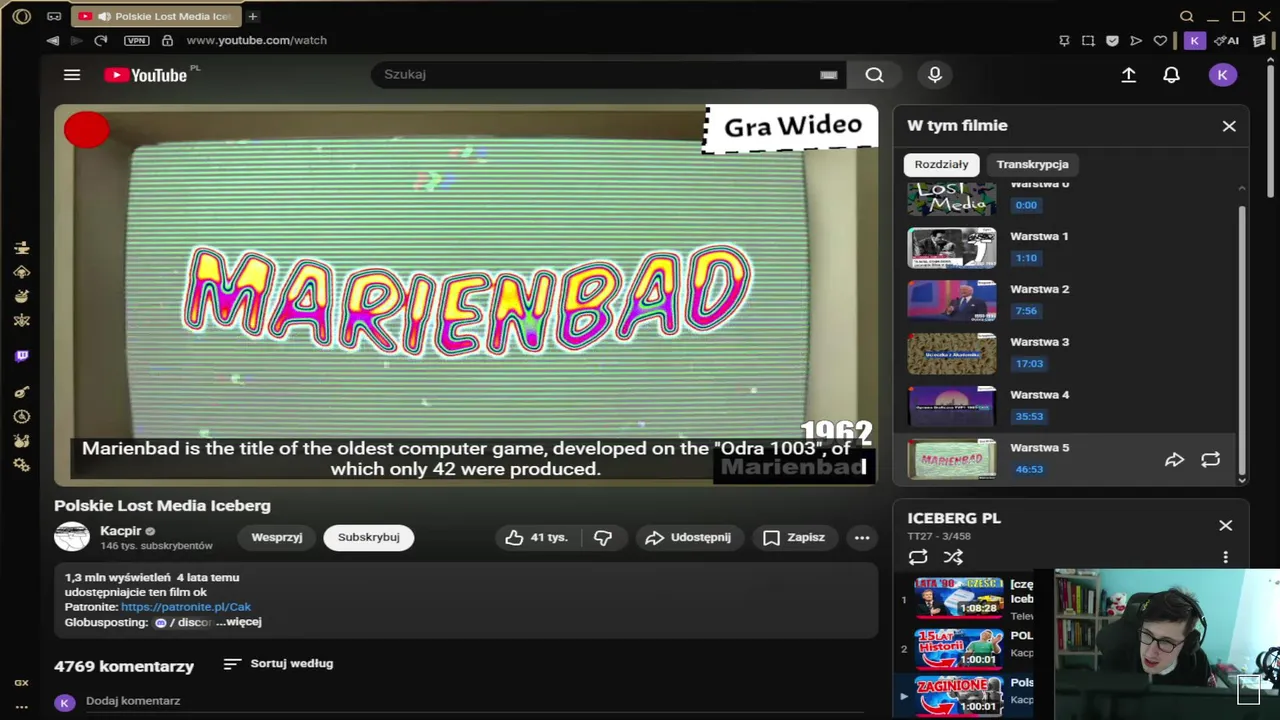Open the on-screen keyboard in search box
The image size is (1280, 720).
point(828,74)
